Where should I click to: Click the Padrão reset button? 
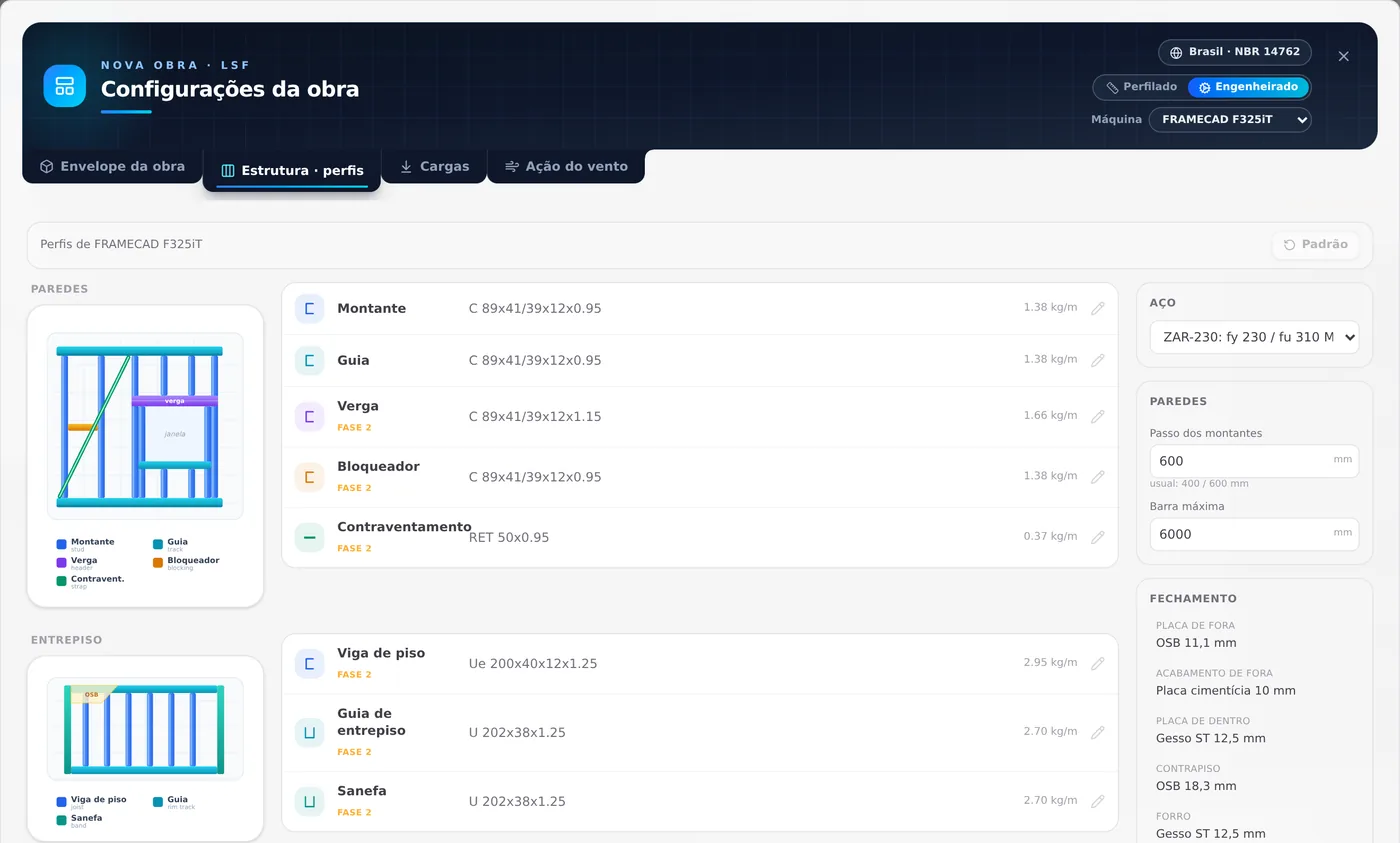(1315, 245)
